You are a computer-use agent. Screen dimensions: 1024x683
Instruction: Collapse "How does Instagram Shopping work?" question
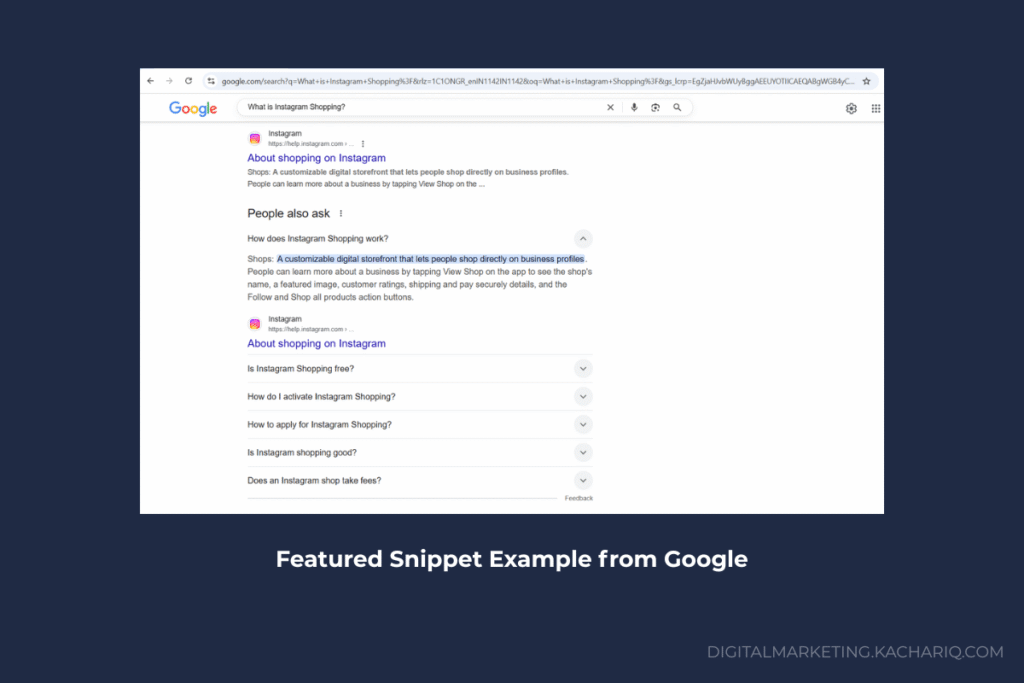(x=583, y=239)
